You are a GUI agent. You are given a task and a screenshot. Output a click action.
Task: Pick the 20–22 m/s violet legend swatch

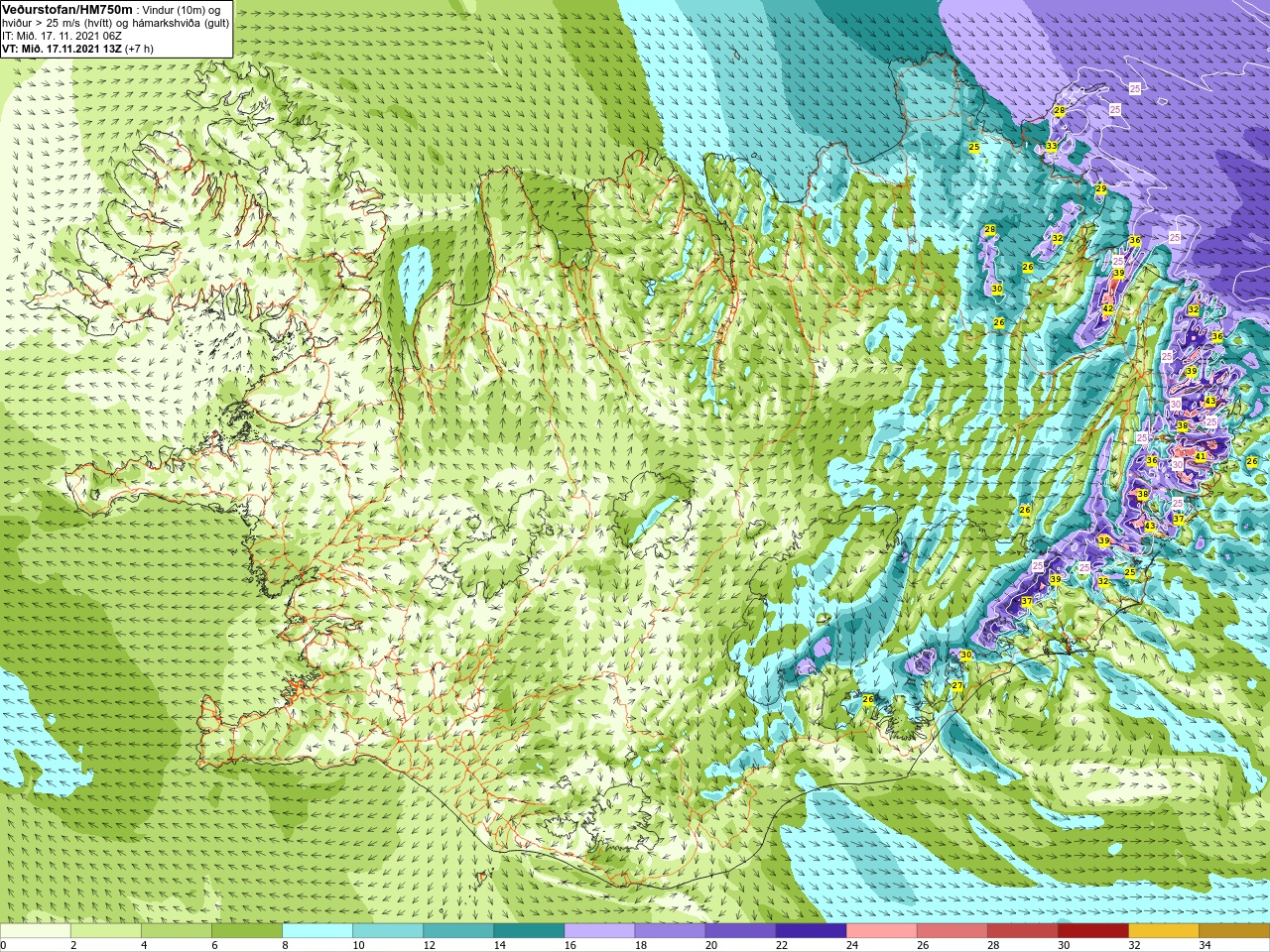pos(740,931)
